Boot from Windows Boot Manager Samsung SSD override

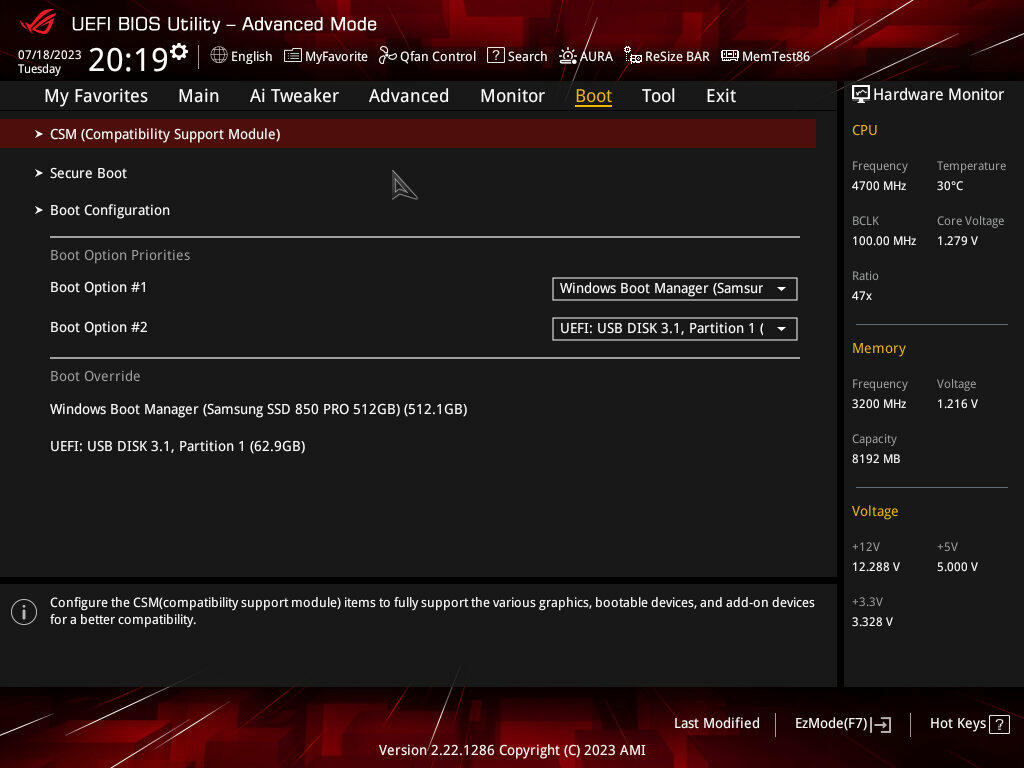(x=259, y=409)
